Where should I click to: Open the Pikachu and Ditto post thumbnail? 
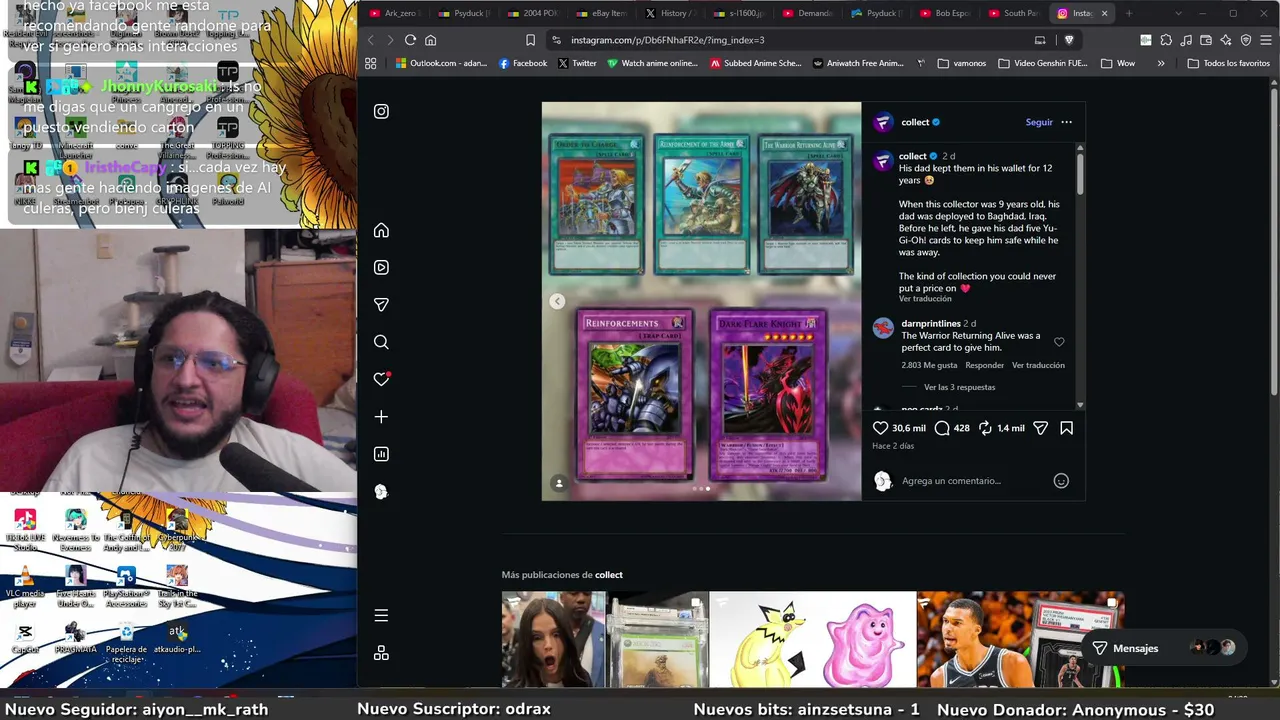[x=812, y=640]
